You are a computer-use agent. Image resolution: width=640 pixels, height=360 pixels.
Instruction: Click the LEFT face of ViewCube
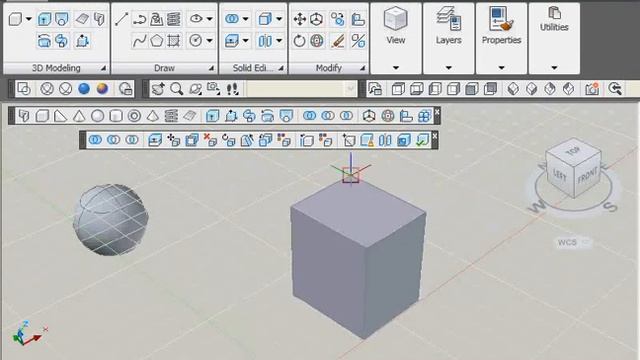[x=560, y=175]
